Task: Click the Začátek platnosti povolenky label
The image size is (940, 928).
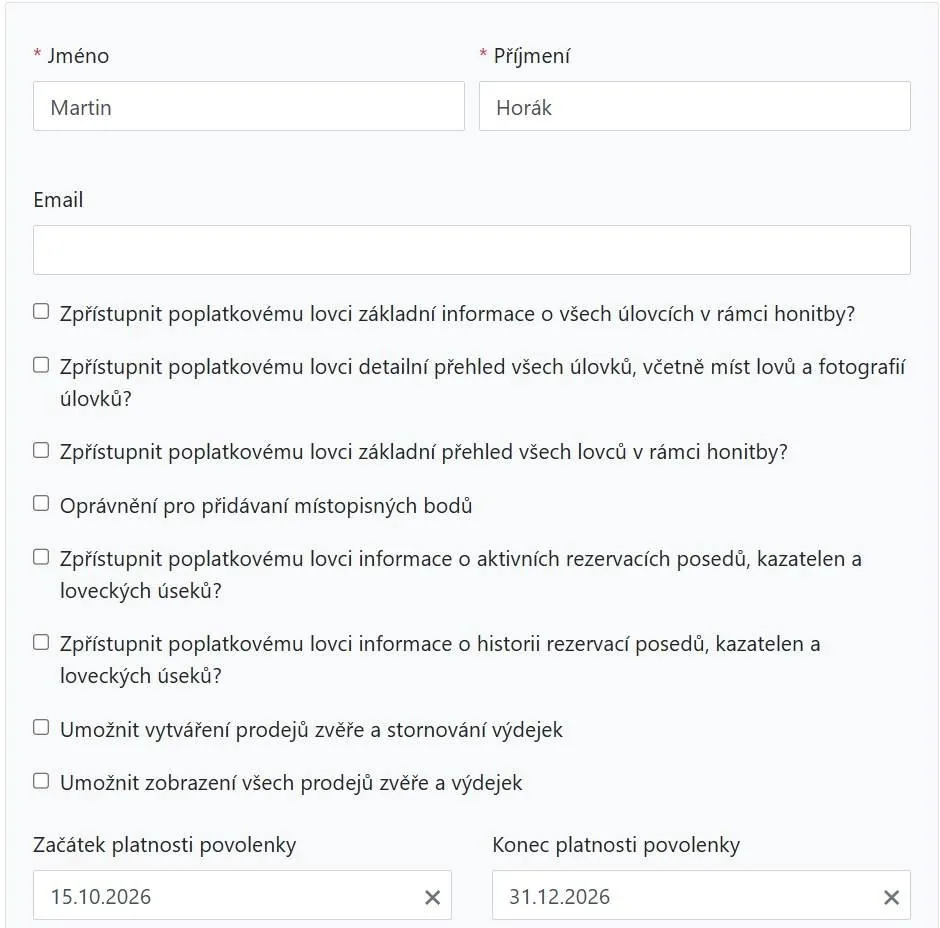Action: [164, 845]
